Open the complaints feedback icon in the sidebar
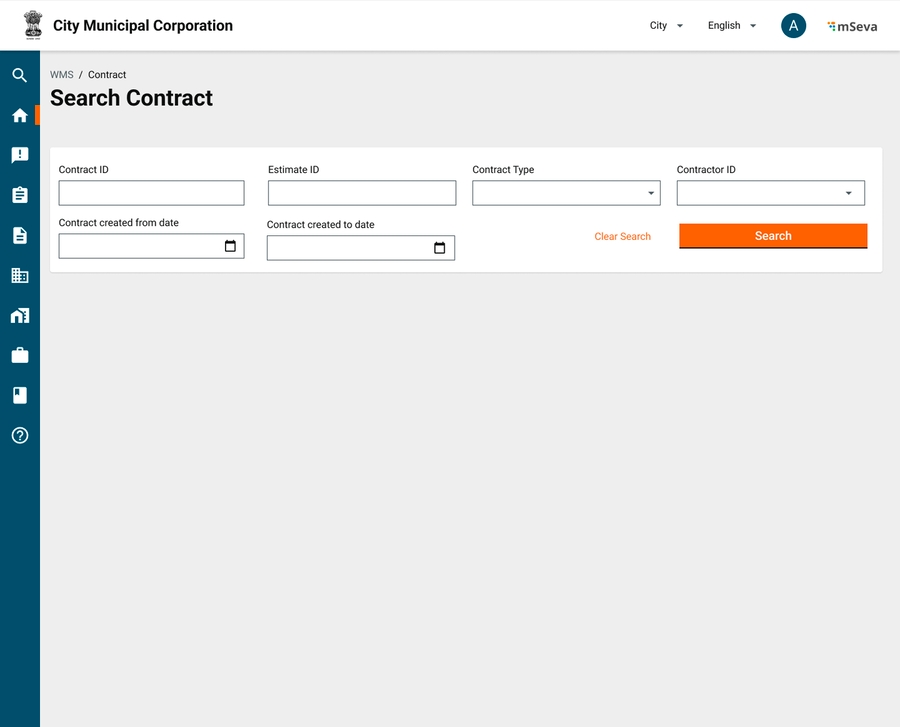 19,155
